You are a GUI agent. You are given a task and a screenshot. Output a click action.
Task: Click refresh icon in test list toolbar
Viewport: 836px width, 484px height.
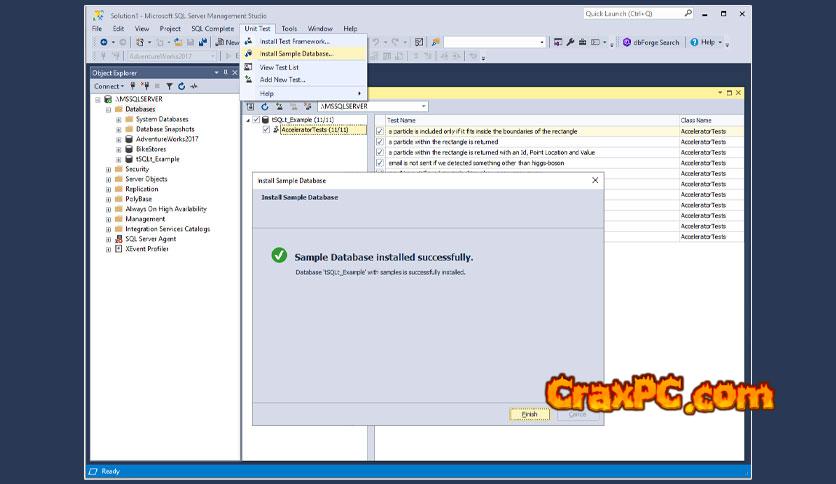(265, 106)
